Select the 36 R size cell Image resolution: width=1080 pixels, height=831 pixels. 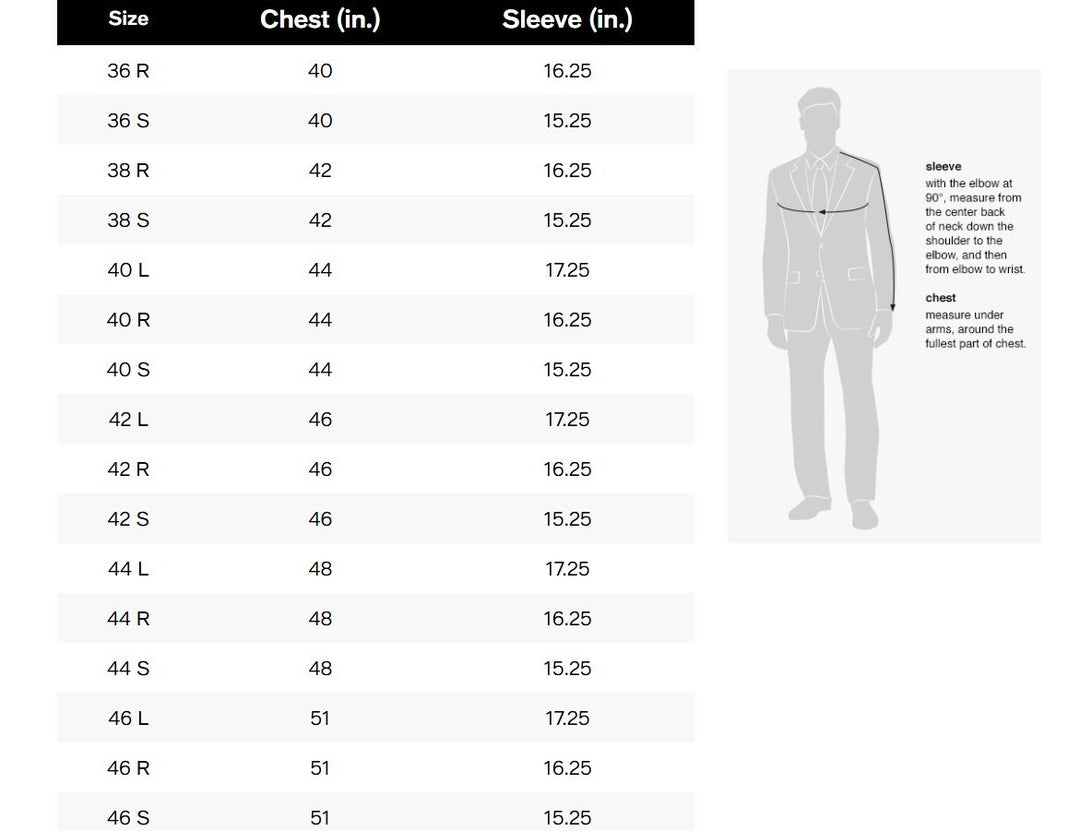click(x=128, y=71)
